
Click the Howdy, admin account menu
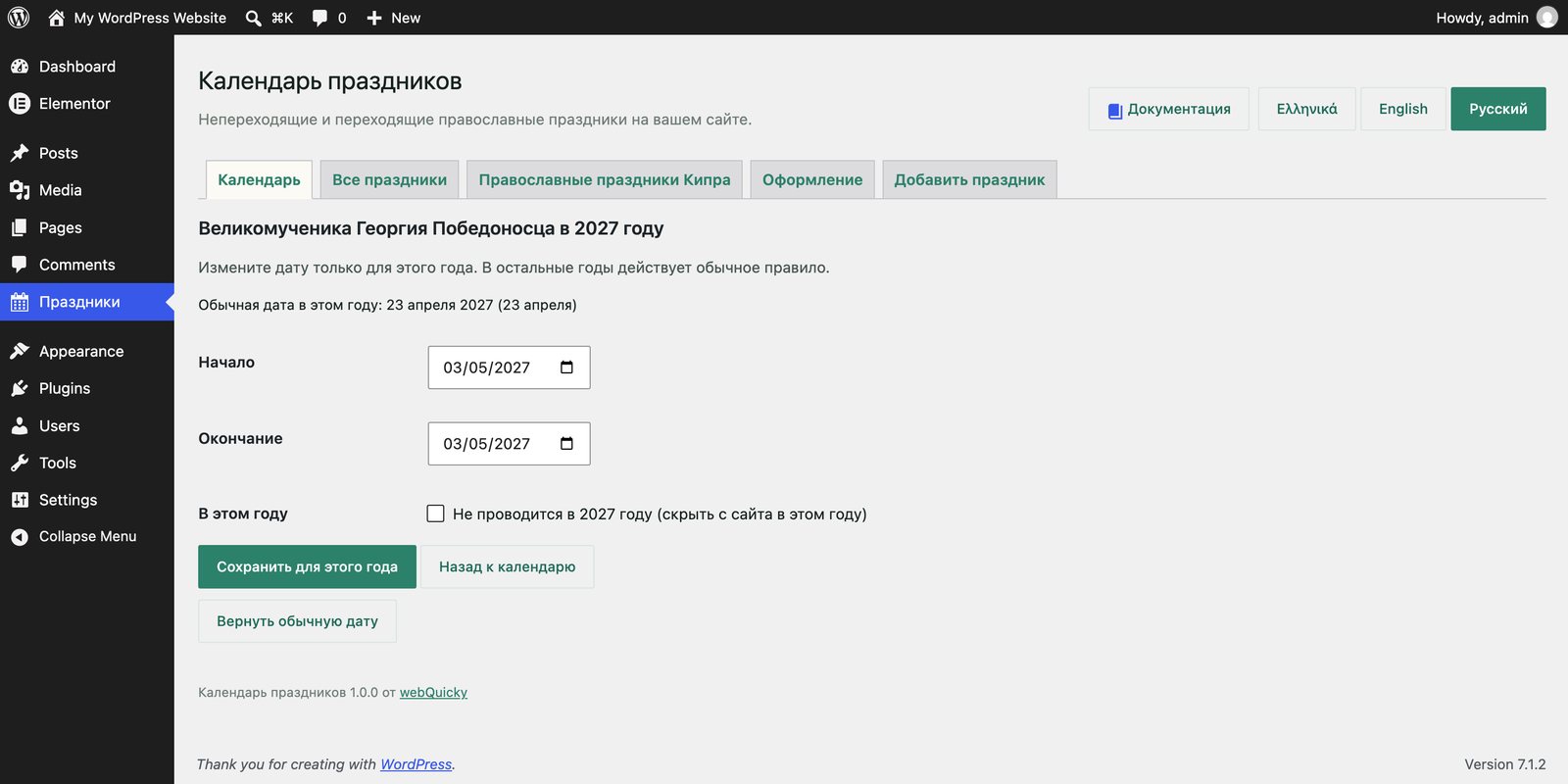[x=1495, y=18]
